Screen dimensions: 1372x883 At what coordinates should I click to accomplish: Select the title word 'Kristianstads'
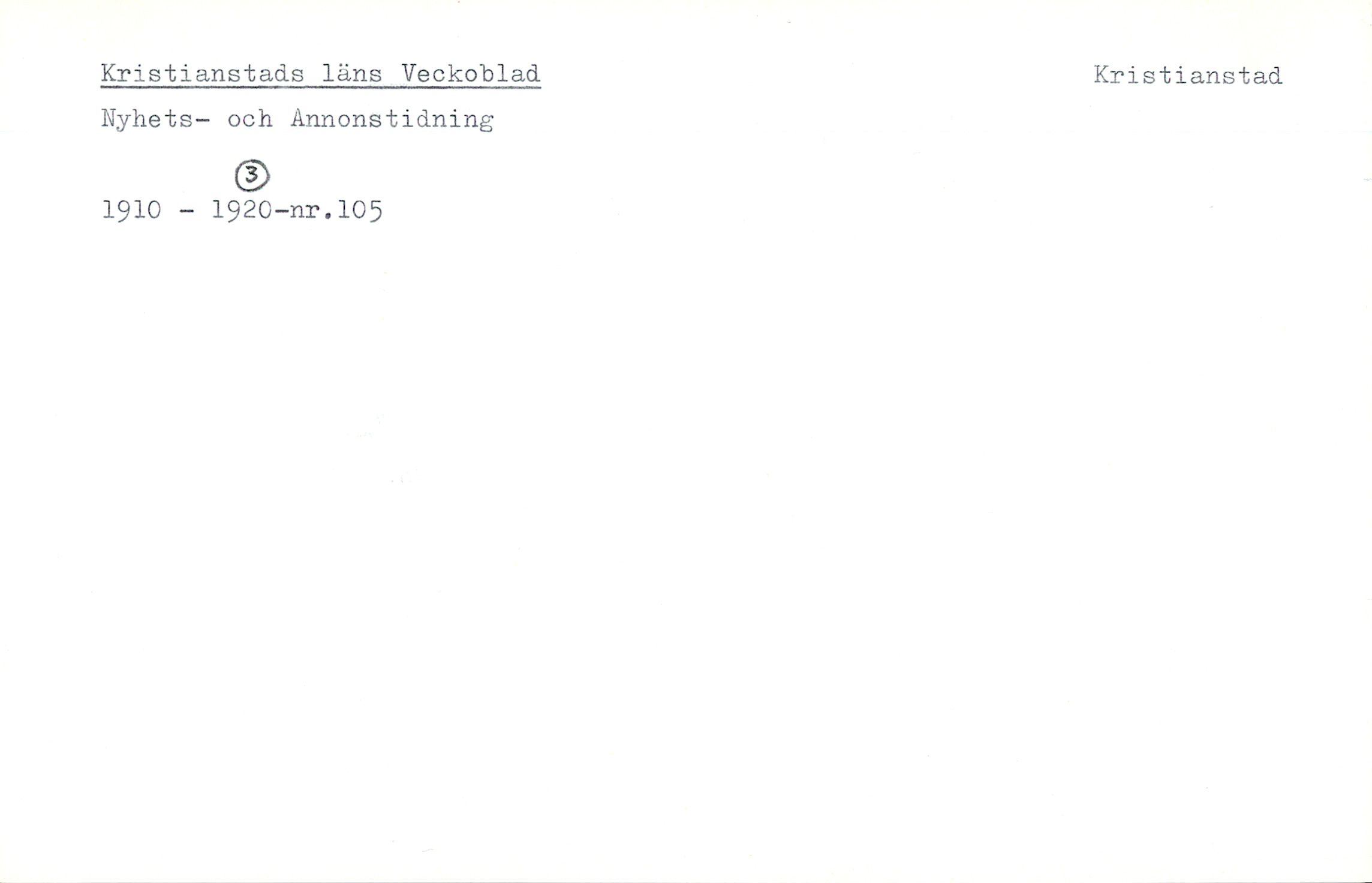[203, 74]
